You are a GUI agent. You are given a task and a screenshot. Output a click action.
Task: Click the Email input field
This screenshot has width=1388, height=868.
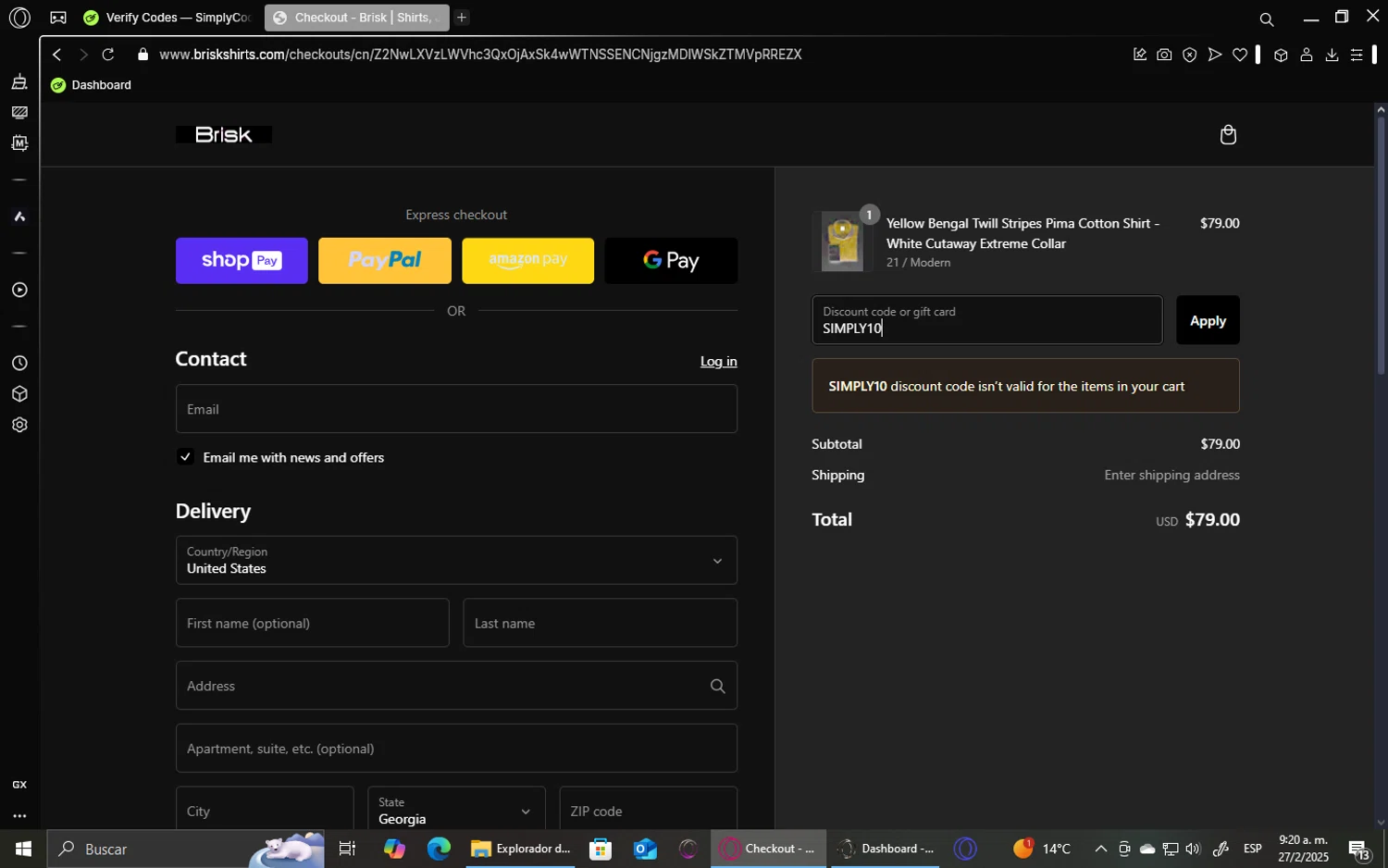[456, 409]
